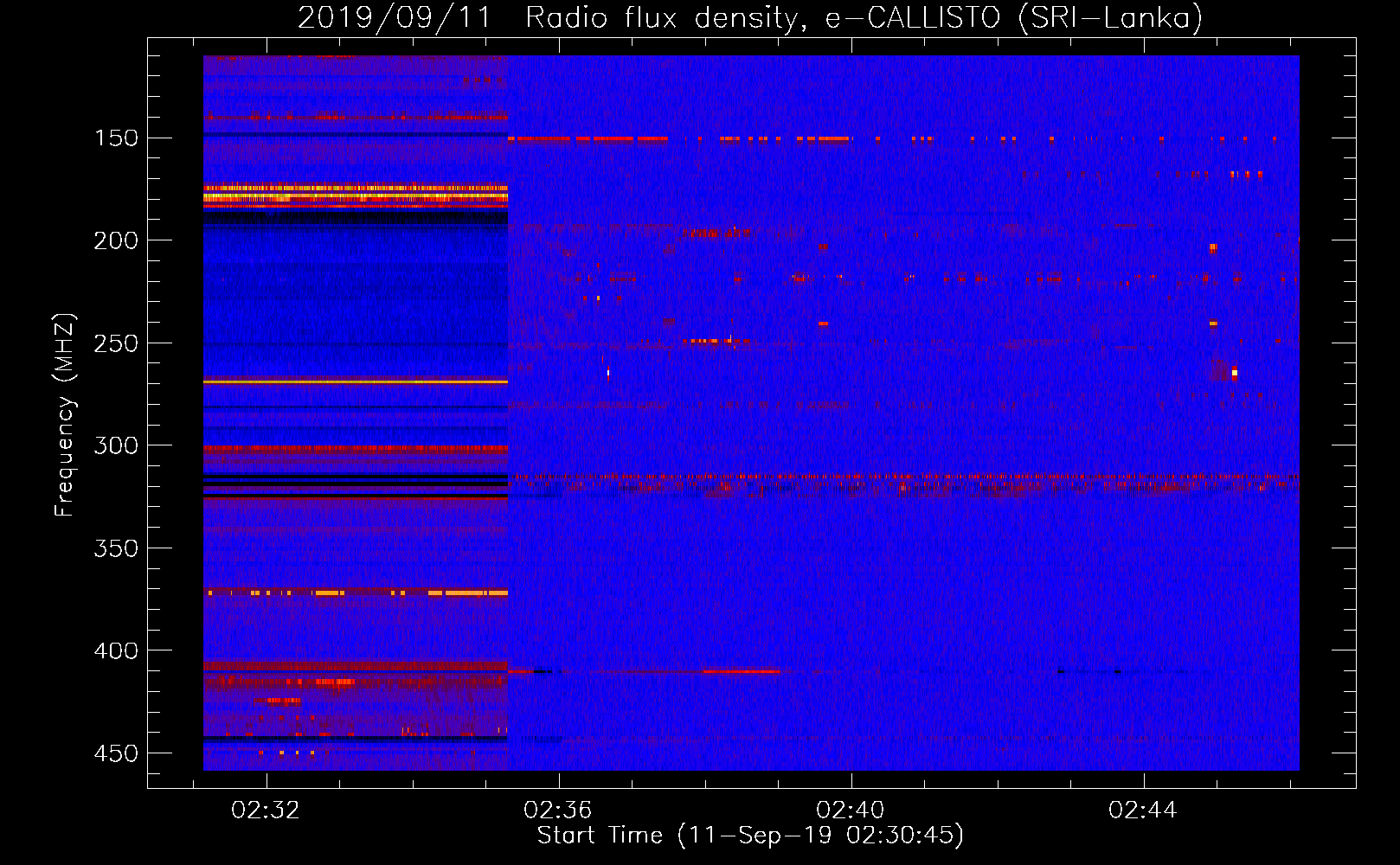Click the '350' frequency tick label
This screenshot has height=865, width=1400.
[116, 548]
